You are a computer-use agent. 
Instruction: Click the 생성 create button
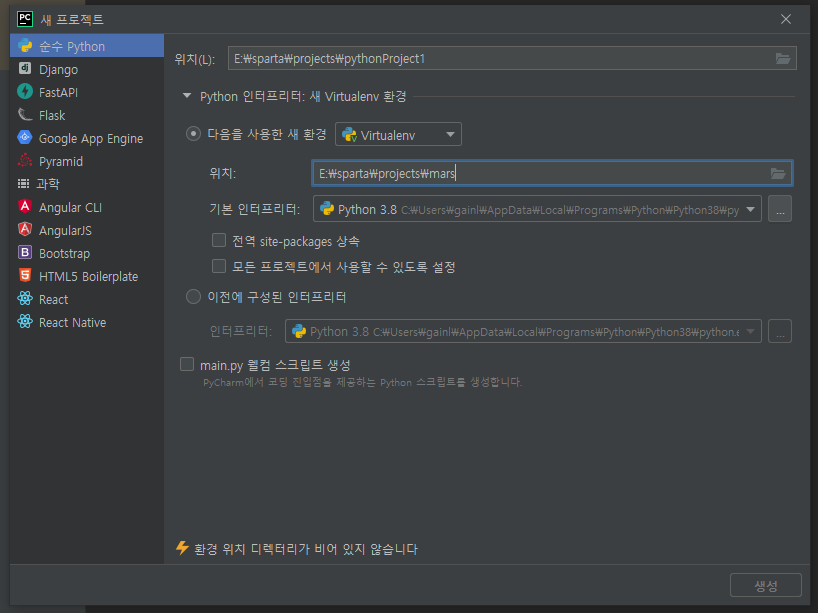(765, 585)
